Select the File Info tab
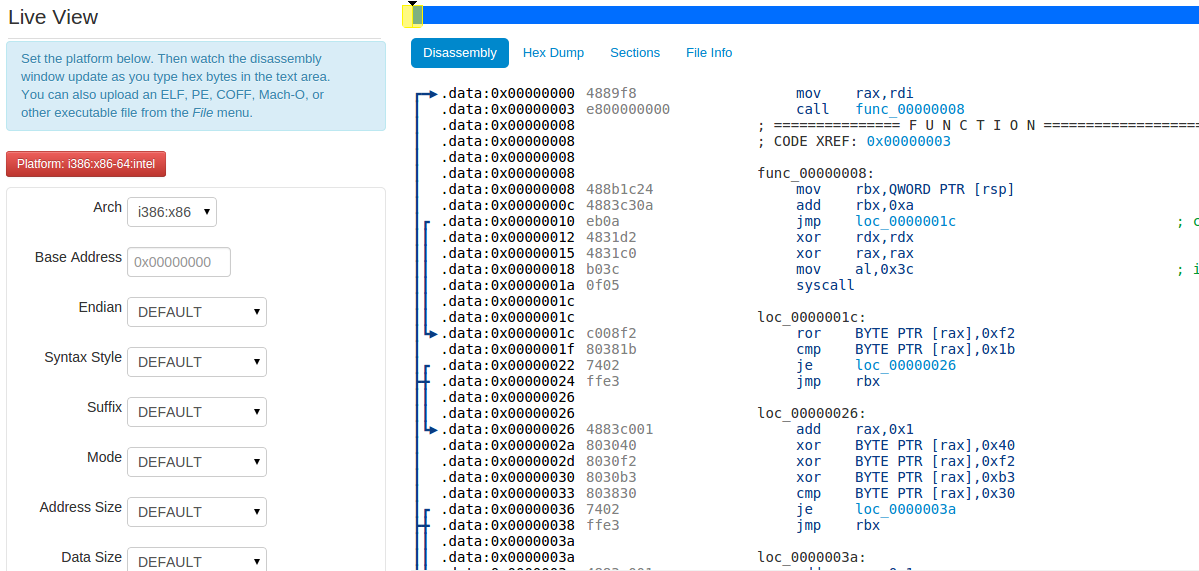 pyautogui.click(x=709, y=53)
